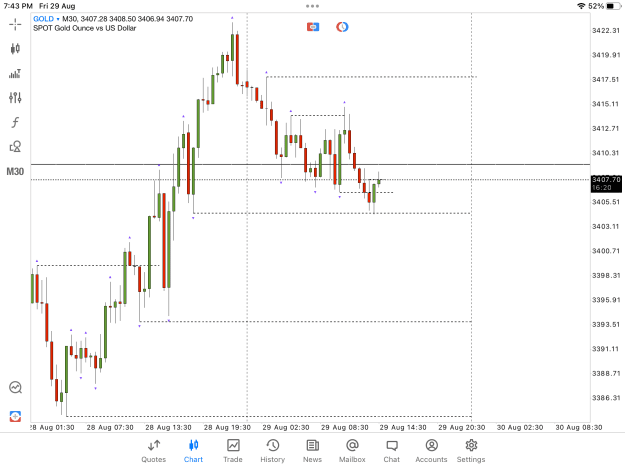Tap the Wi-Fi status icon

pyautogui.click(x=581, y=6)
